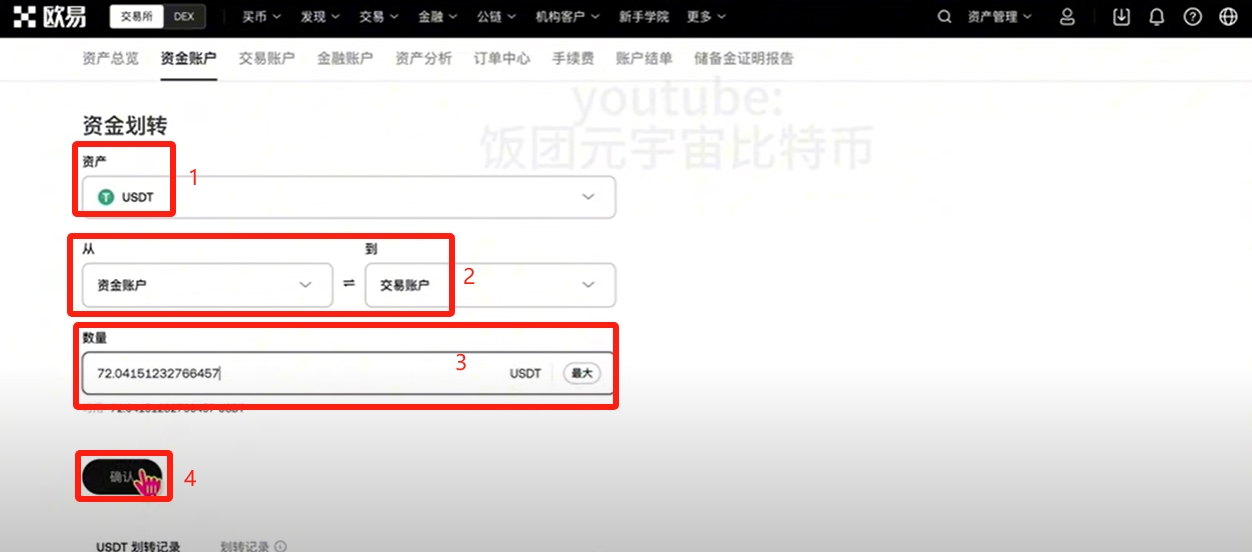Click the OKX 欧易 logo
1252x552 pixels.
coord(49,16)
